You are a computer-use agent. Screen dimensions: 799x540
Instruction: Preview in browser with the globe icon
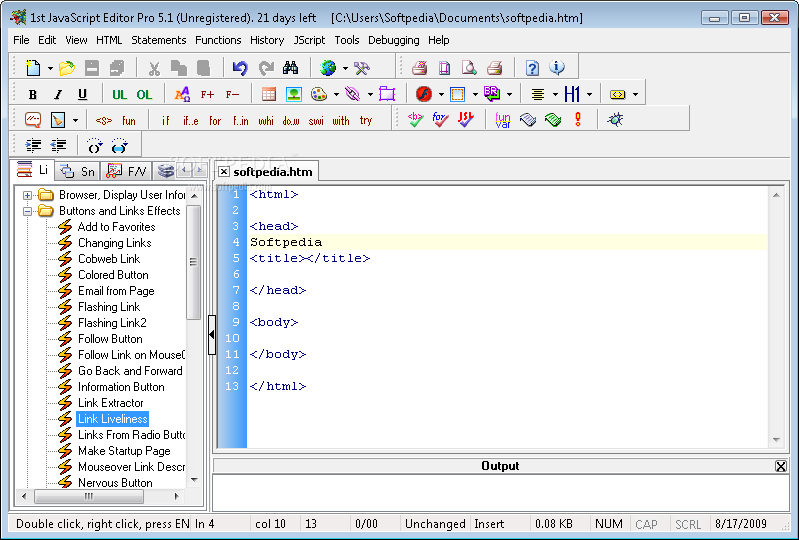click(x=328, y=68)
